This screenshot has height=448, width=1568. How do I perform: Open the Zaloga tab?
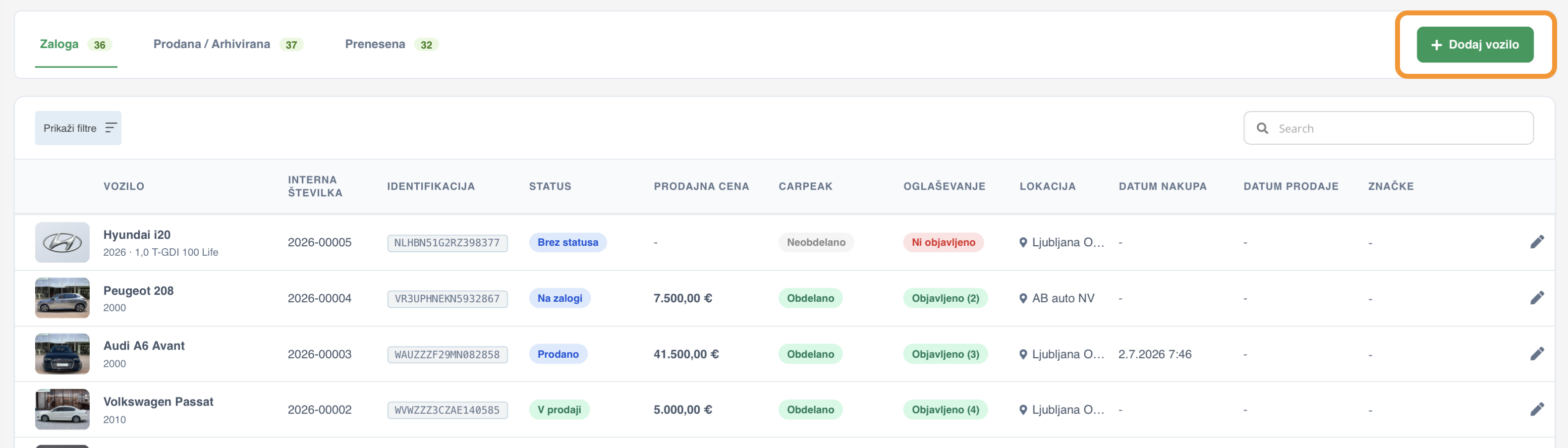coord(76,45)
